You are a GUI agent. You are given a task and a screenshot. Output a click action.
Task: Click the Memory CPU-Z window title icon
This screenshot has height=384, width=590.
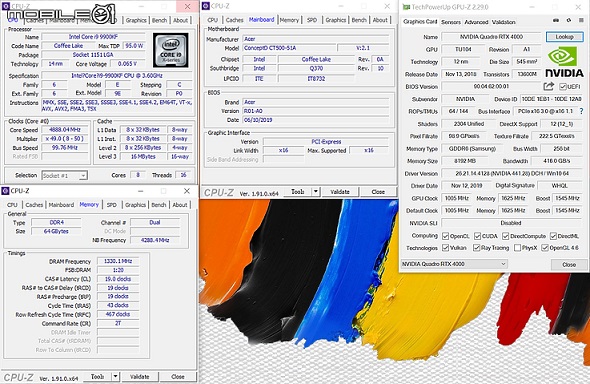(5, 191)
